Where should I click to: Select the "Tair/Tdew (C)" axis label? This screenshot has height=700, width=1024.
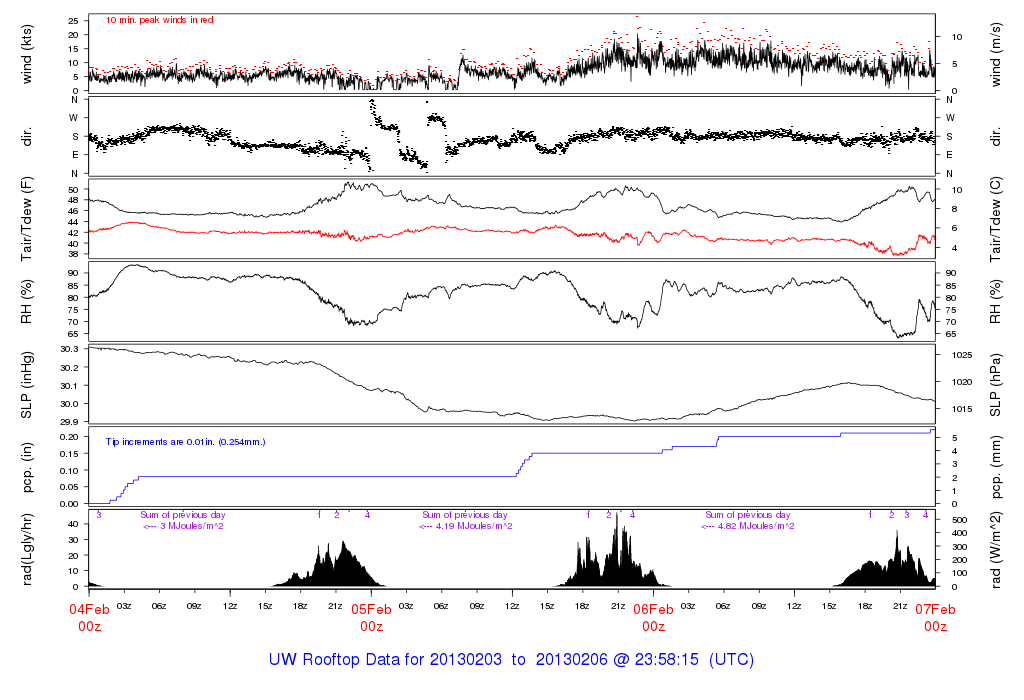click(x=995, y=219)
